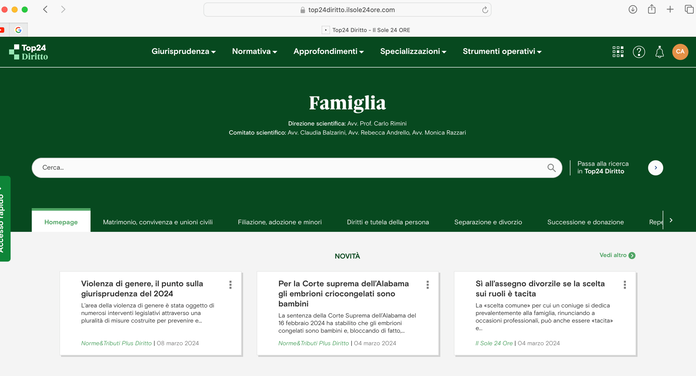Open the apps grid icon
This screenshot has width=696, height=376.
(x=618, y=51)
